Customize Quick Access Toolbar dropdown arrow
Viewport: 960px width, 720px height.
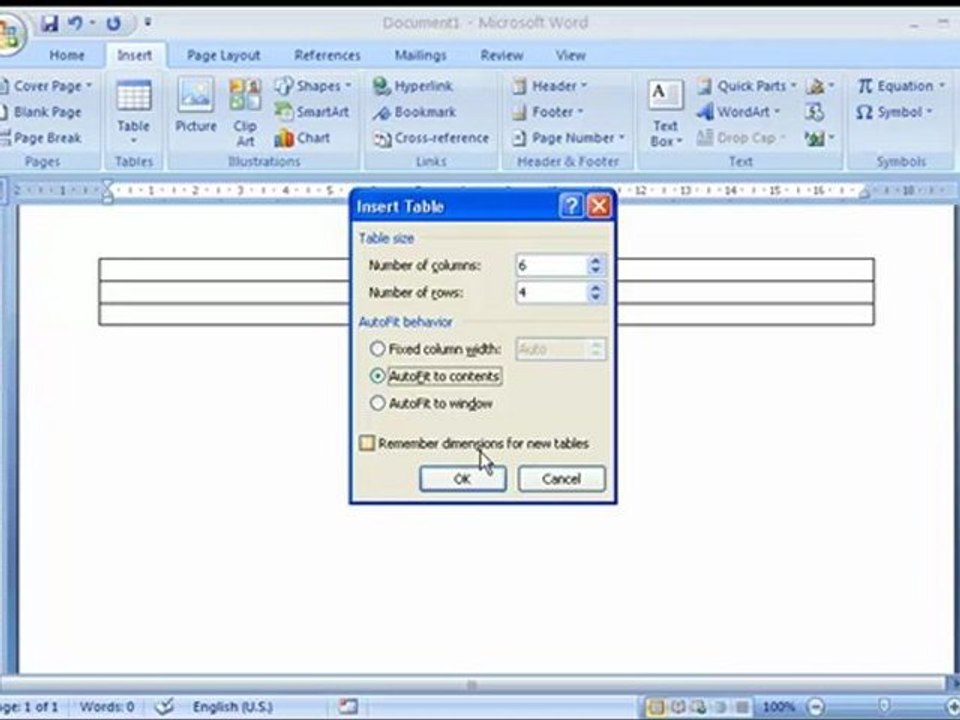tap(148, 23)
